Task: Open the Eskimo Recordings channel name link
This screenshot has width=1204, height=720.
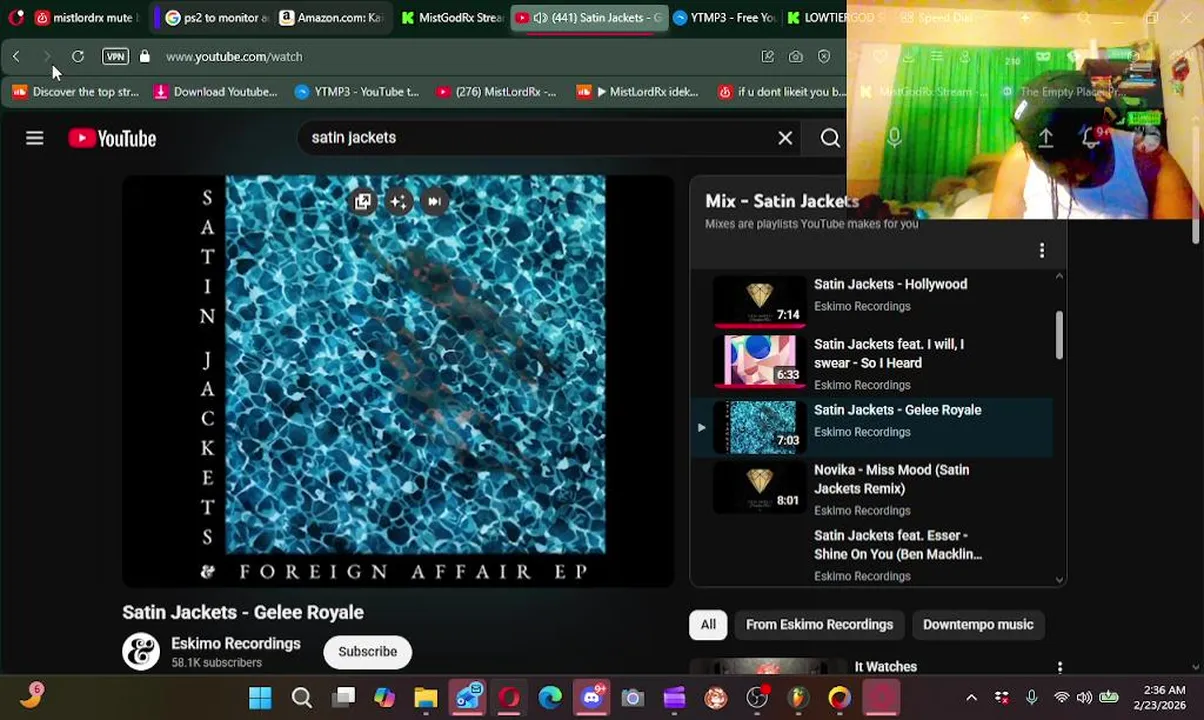Action: pyautogui.click(x=235, y=644)
